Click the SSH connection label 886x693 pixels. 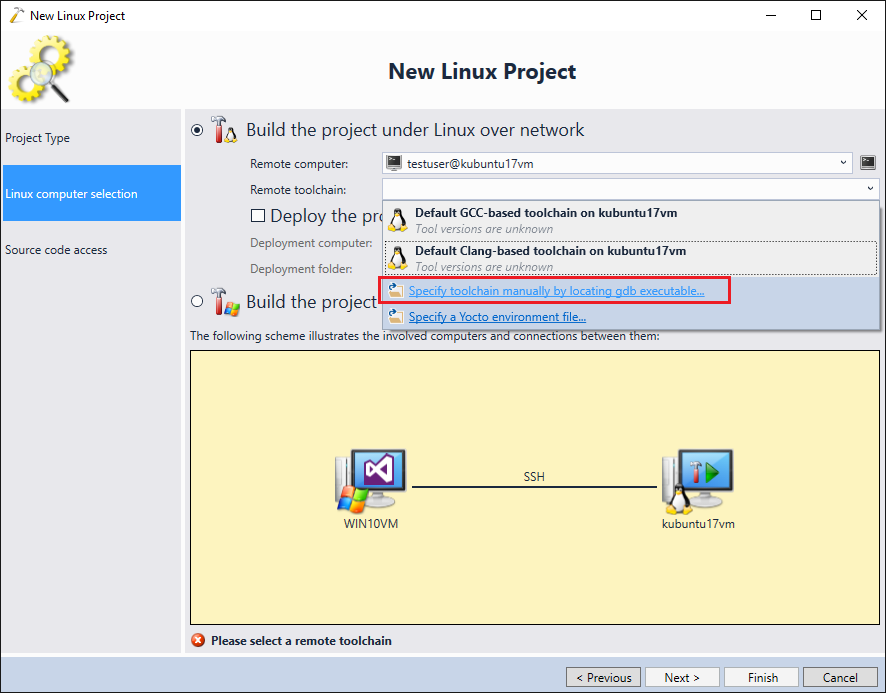(534, 477)
